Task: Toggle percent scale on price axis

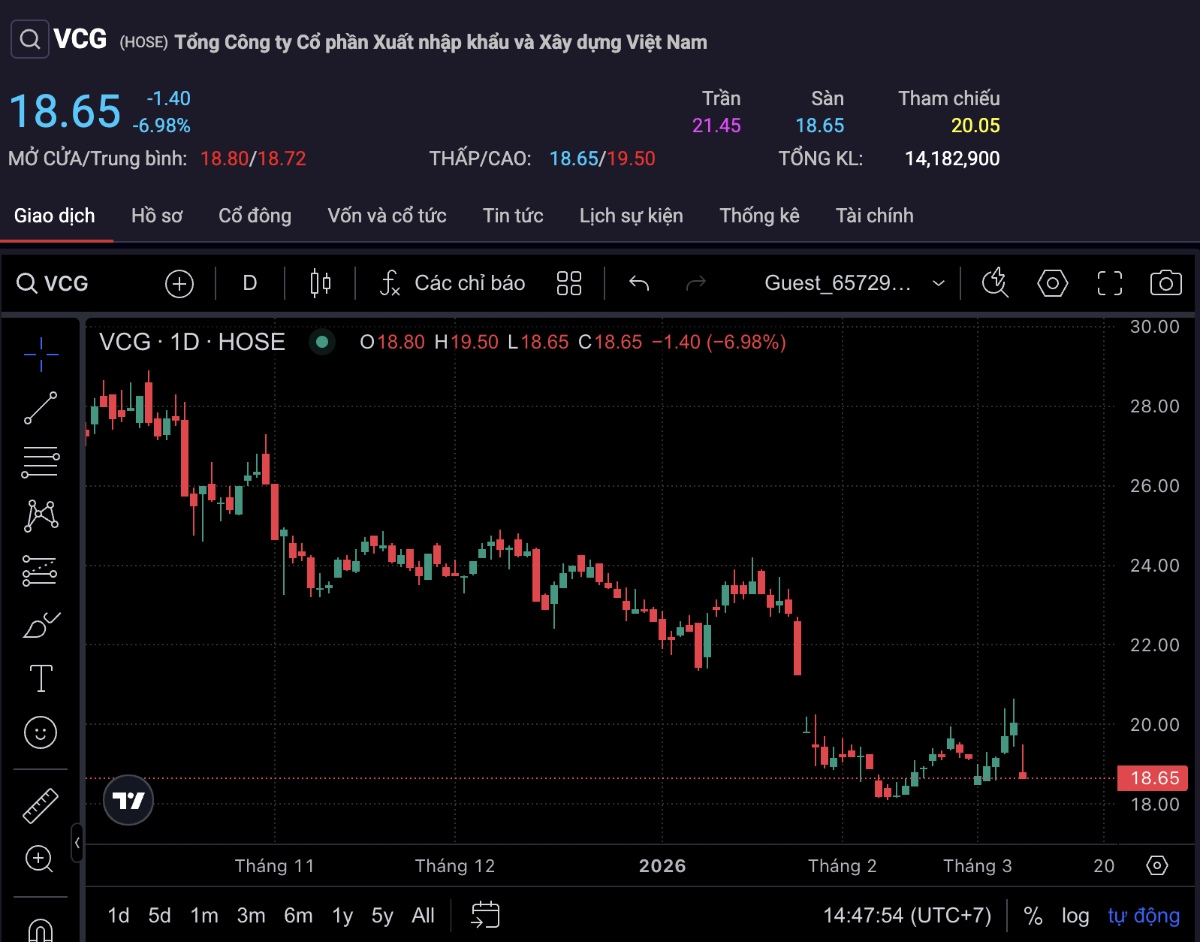Action: (1033, 916)
